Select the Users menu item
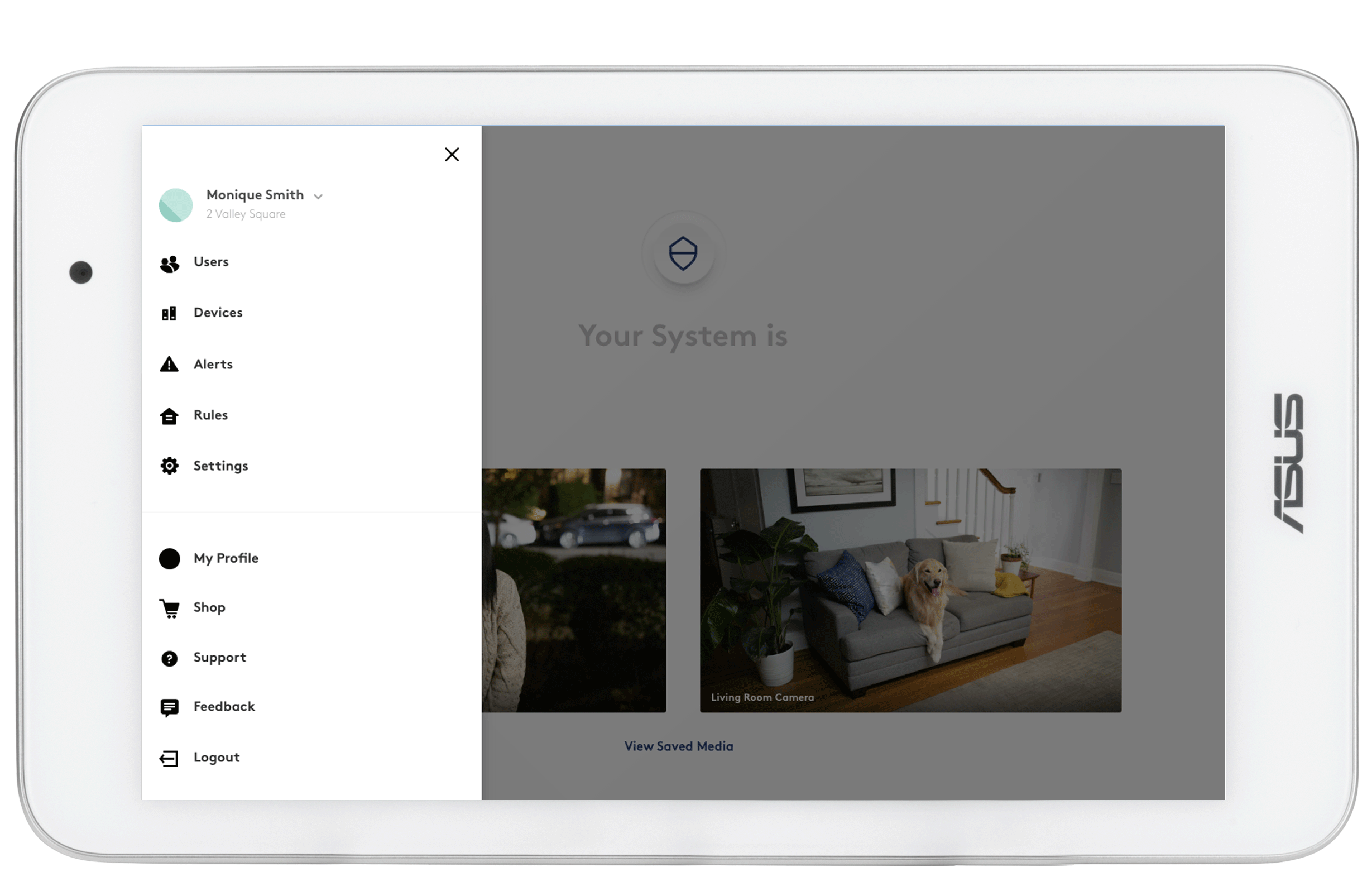This screenshot has width=1372, height=891. [210, 261]
